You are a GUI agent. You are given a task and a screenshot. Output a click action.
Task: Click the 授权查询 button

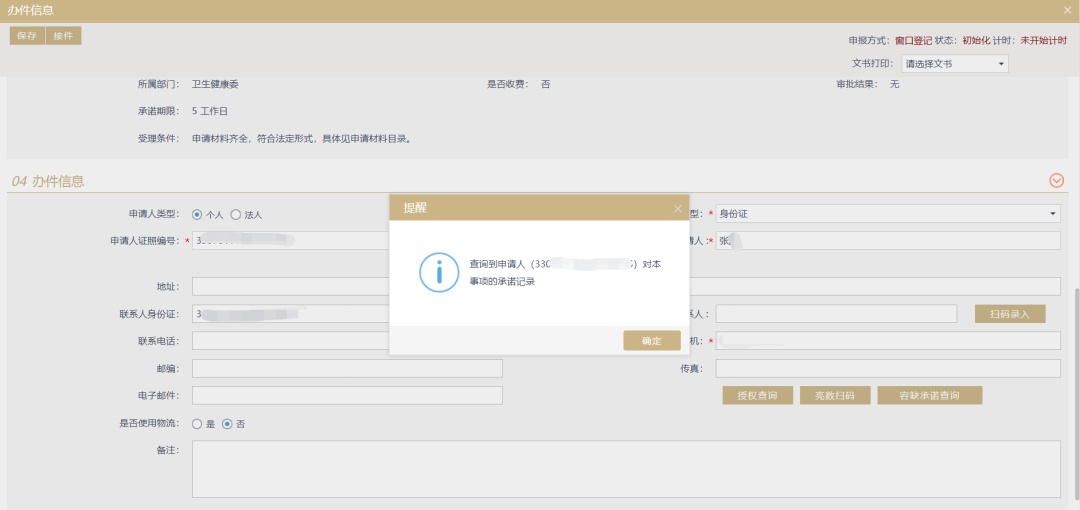757,395
